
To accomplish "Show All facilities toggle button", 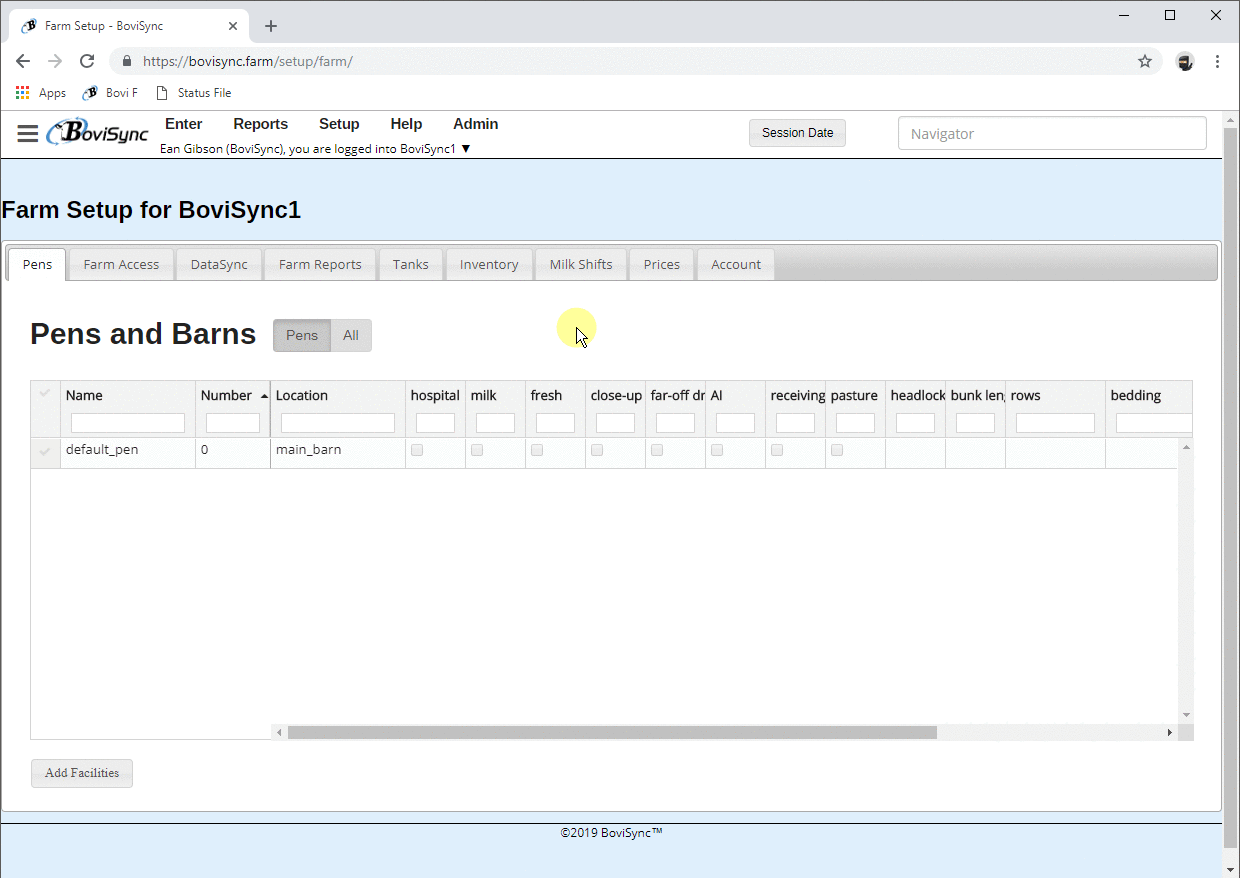I will [351, 335].
